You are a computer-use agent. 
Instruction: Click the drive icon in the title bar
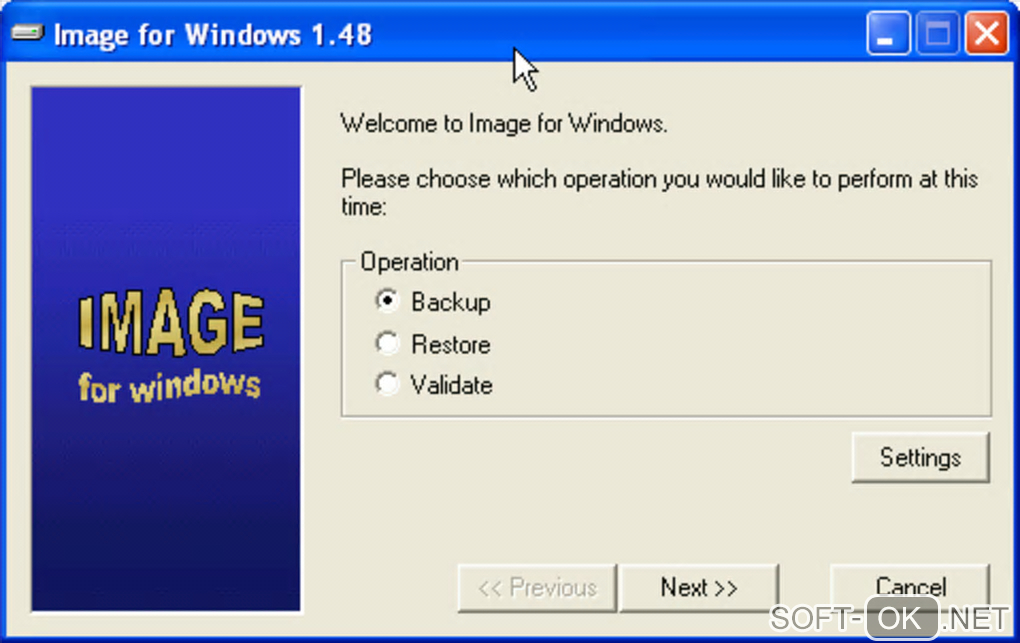coord(27,32)
